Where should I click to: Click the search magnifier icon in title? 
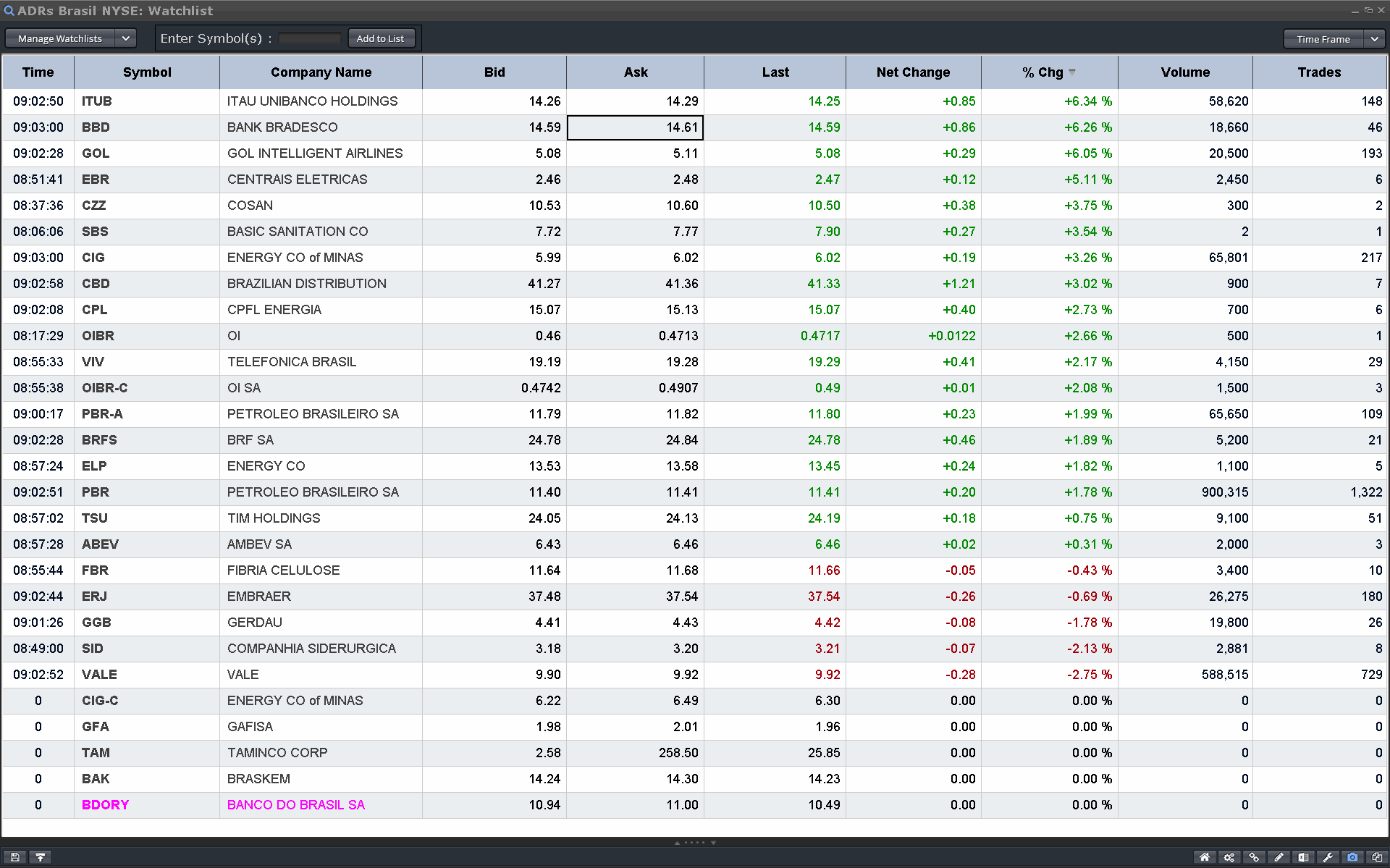(x=9, y=11)
